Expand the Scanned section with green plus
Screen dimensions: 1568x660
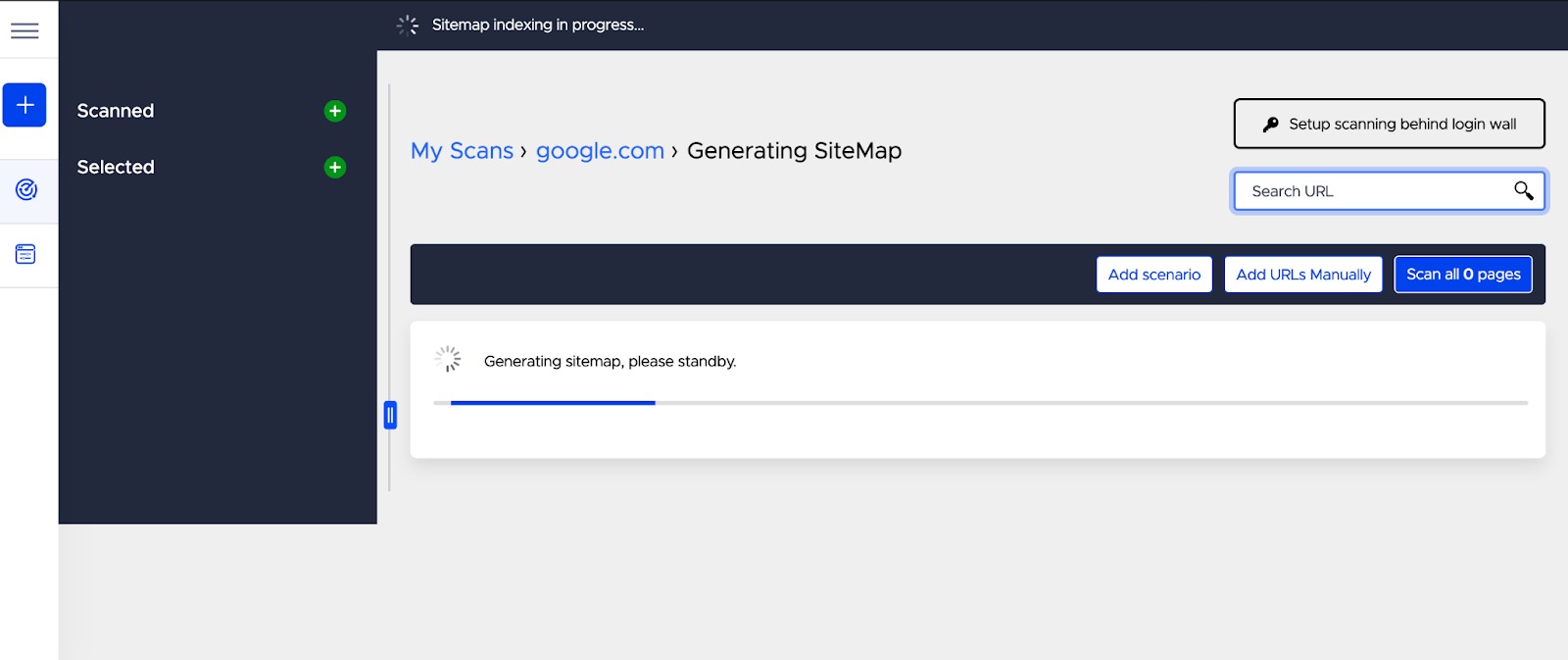point(335,111)
